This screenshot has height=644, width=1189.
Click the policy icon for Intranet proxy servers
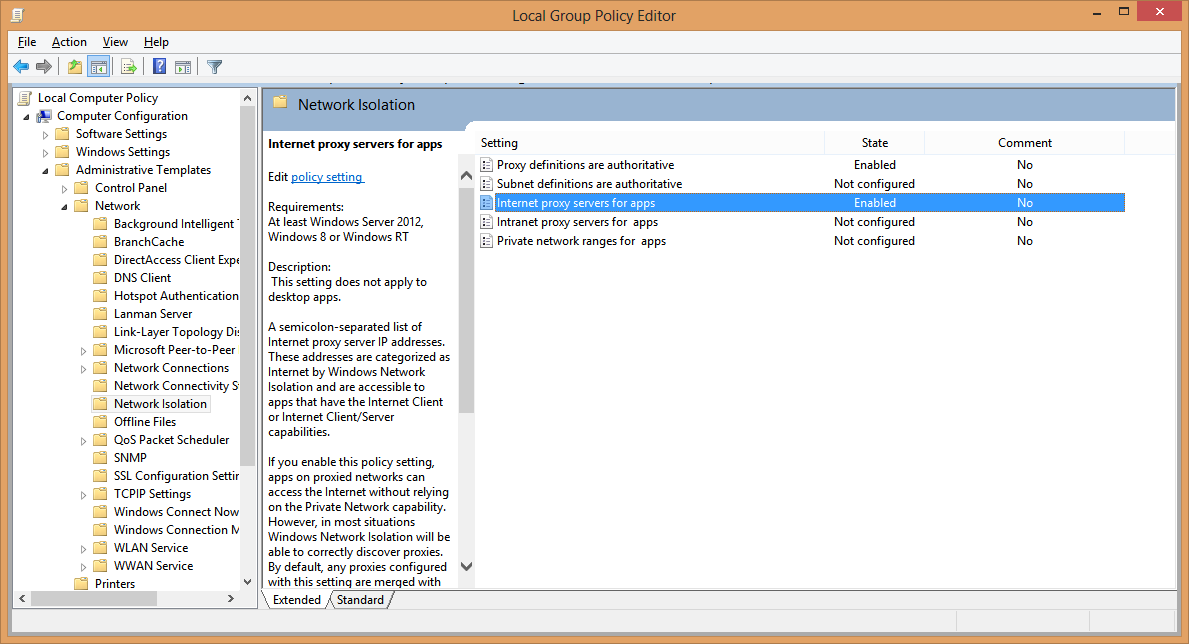pos(487,221)
